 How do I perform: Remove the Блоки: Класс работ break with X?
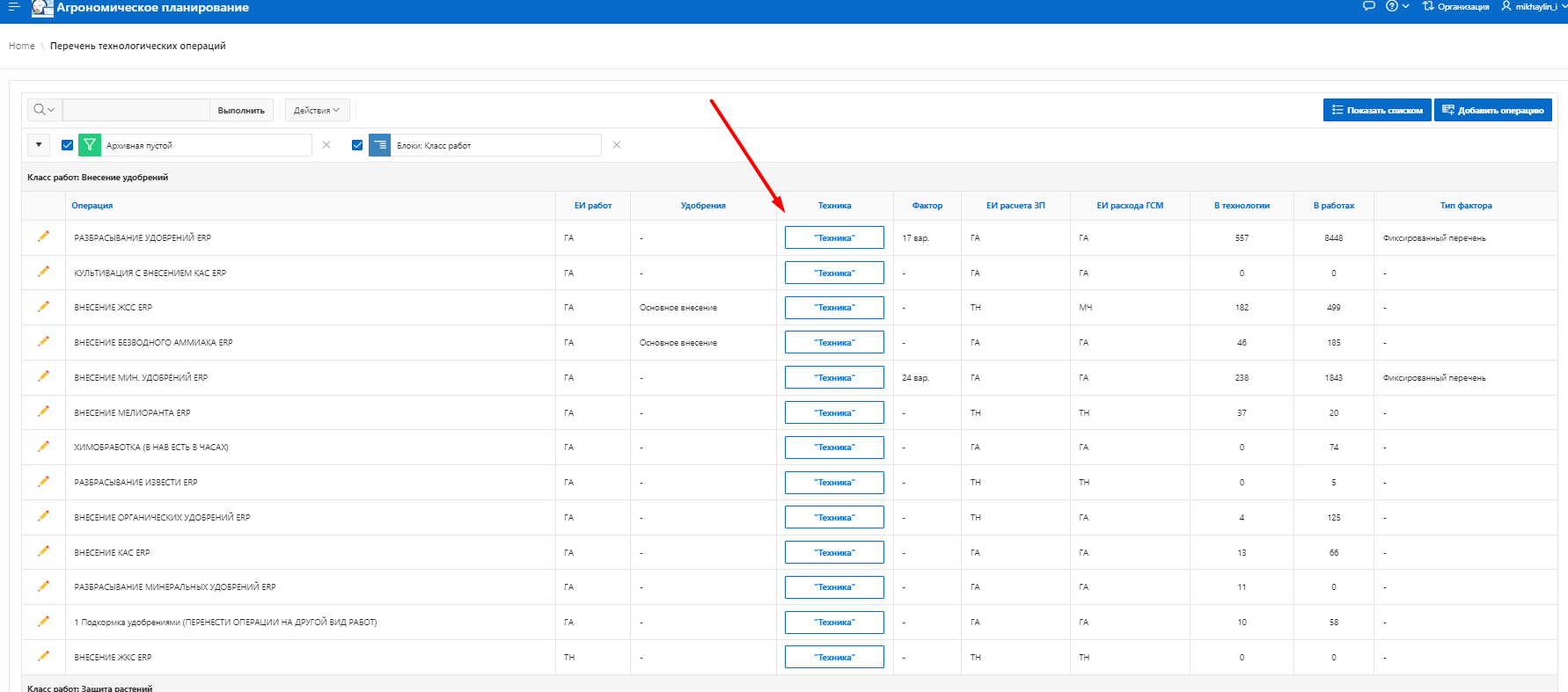coord(617,145)
